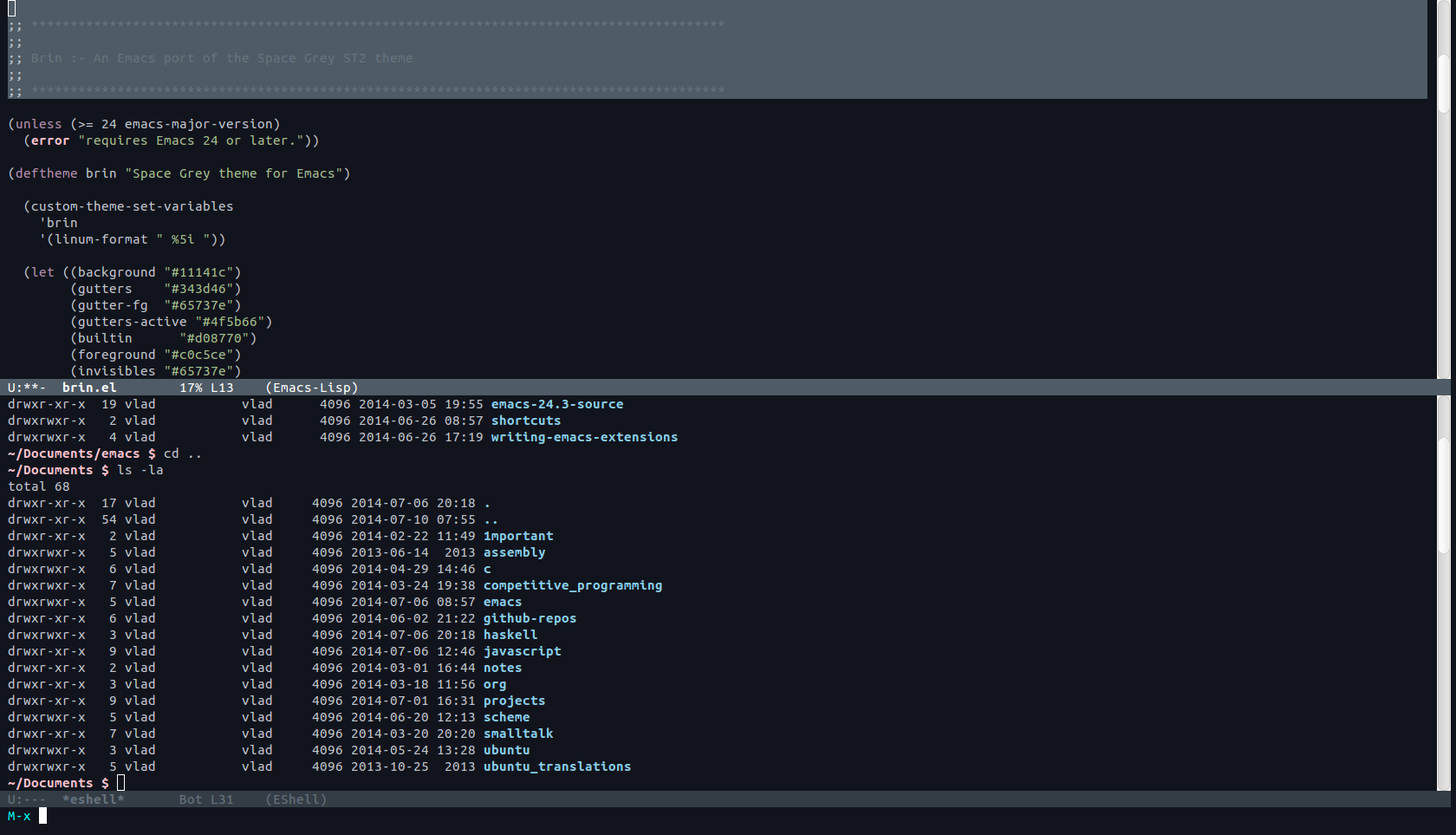The height and width of the screenshot is (835, 1456).
Task: Click the org directory entry
Action: (495, 684)
